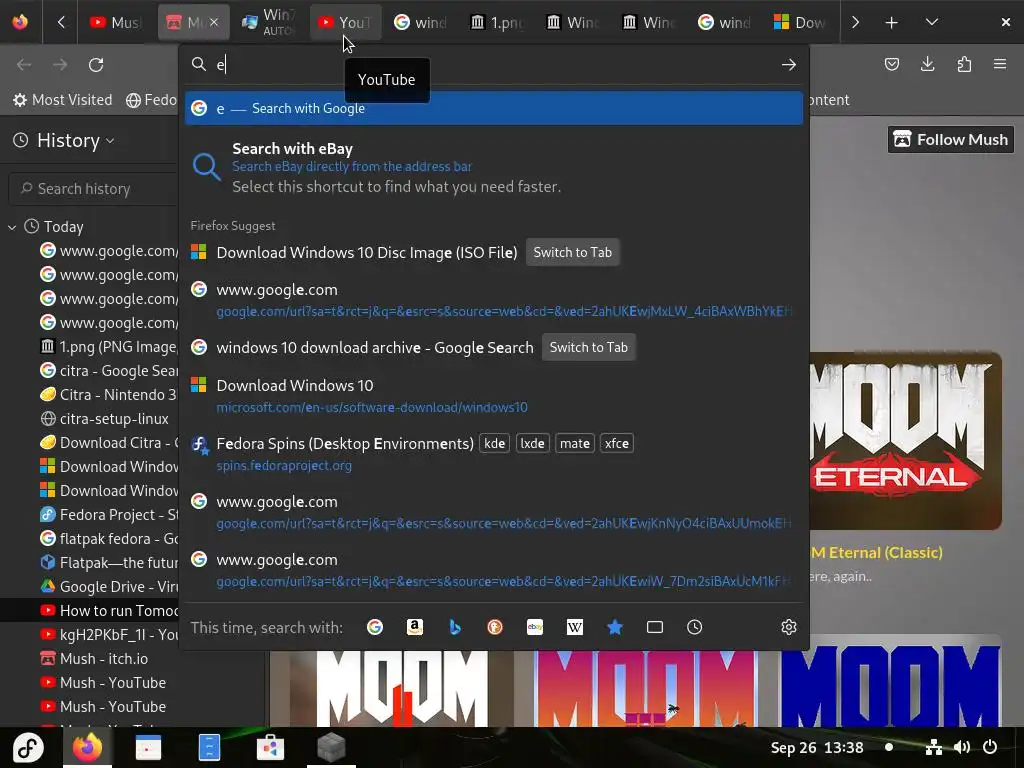Click the Firefox icon in taskbar
The image size is (1024, 768).
click(87, 748)
